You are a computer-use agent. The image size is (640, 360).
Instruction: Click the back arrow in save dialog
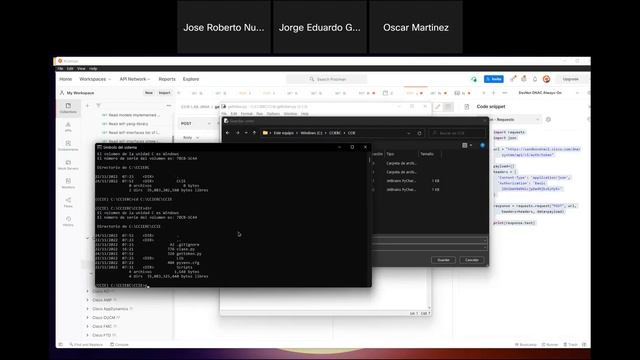click(x=228, y=133)
